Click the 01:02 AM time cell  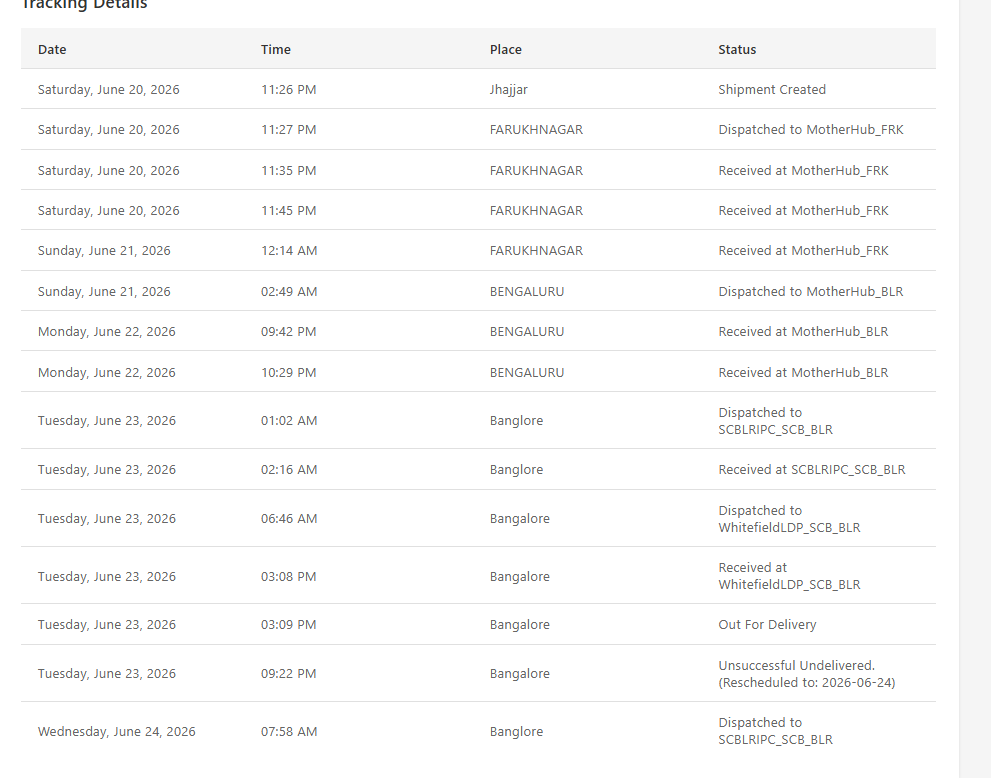pyautogui.click(x=289, y=421)
